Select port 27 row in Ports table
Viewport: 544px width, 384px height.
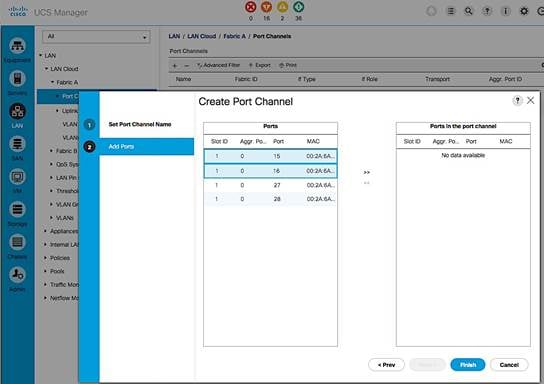tap(270, 185)
